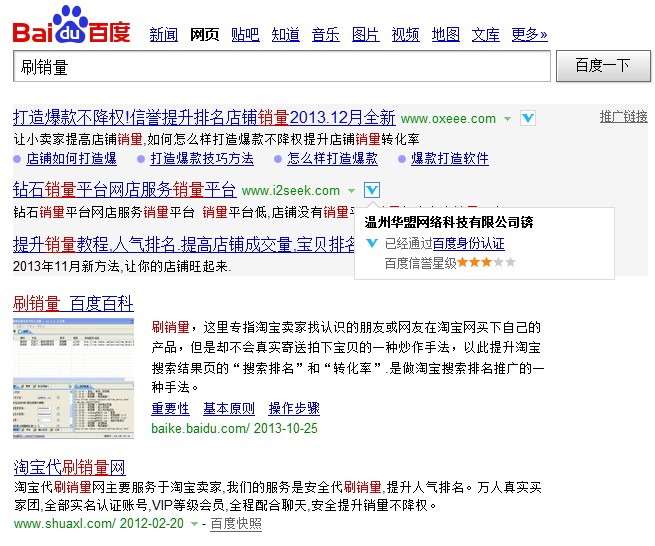Image resolution: width=655 pixels, height=546 pixels.
Task: Select the 网页 tab
Action: (204, 34)
